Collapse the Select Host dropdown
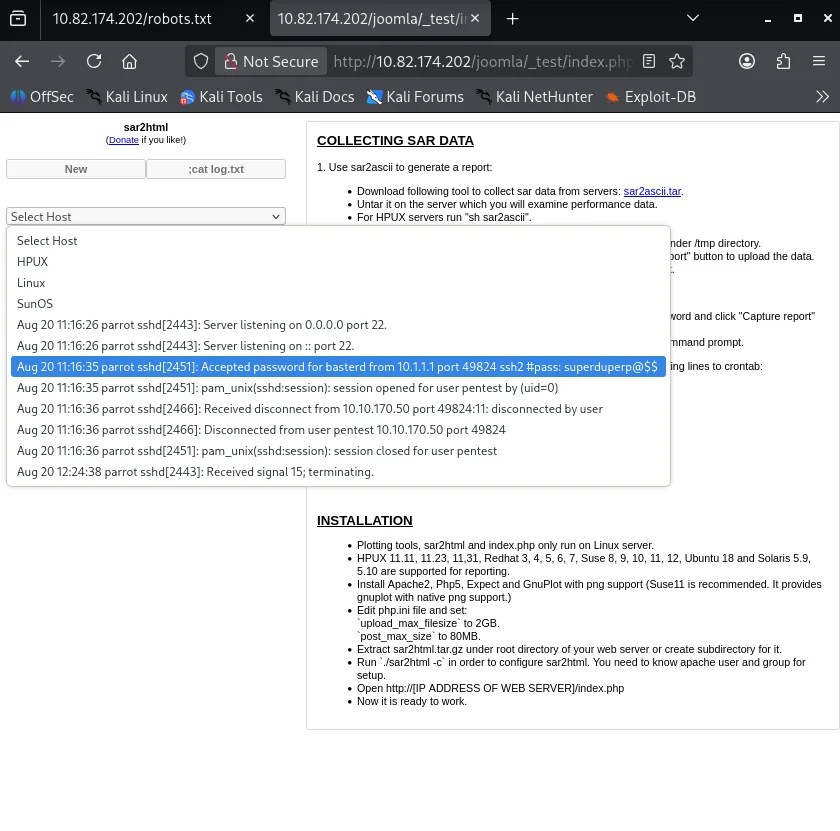 click(146, 216)
